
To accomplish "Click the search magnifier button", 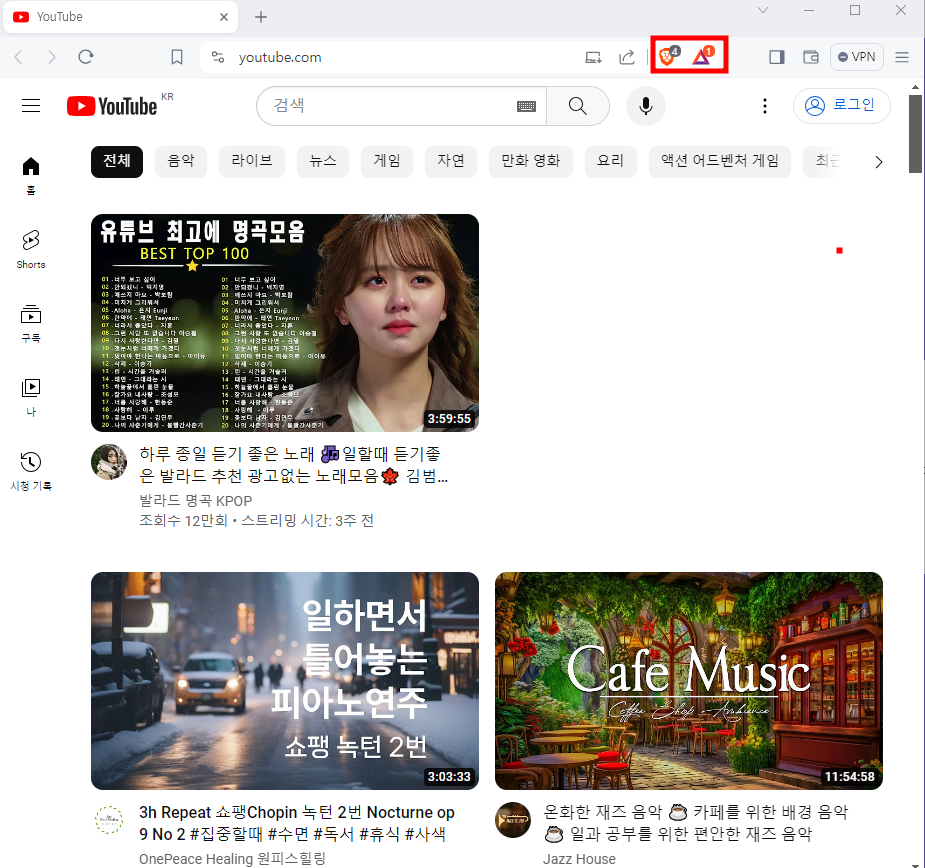I will click(578, 105).
